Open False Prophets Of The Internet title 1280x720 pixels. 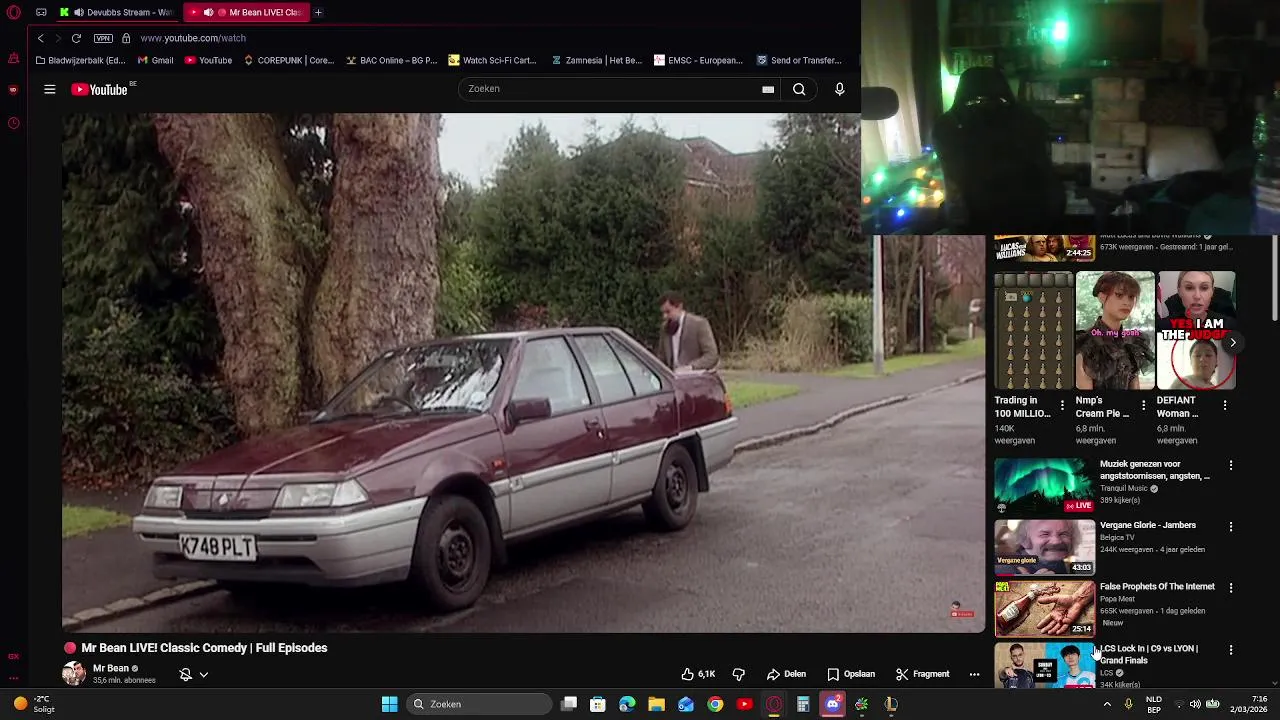(x=1157, y=587)
